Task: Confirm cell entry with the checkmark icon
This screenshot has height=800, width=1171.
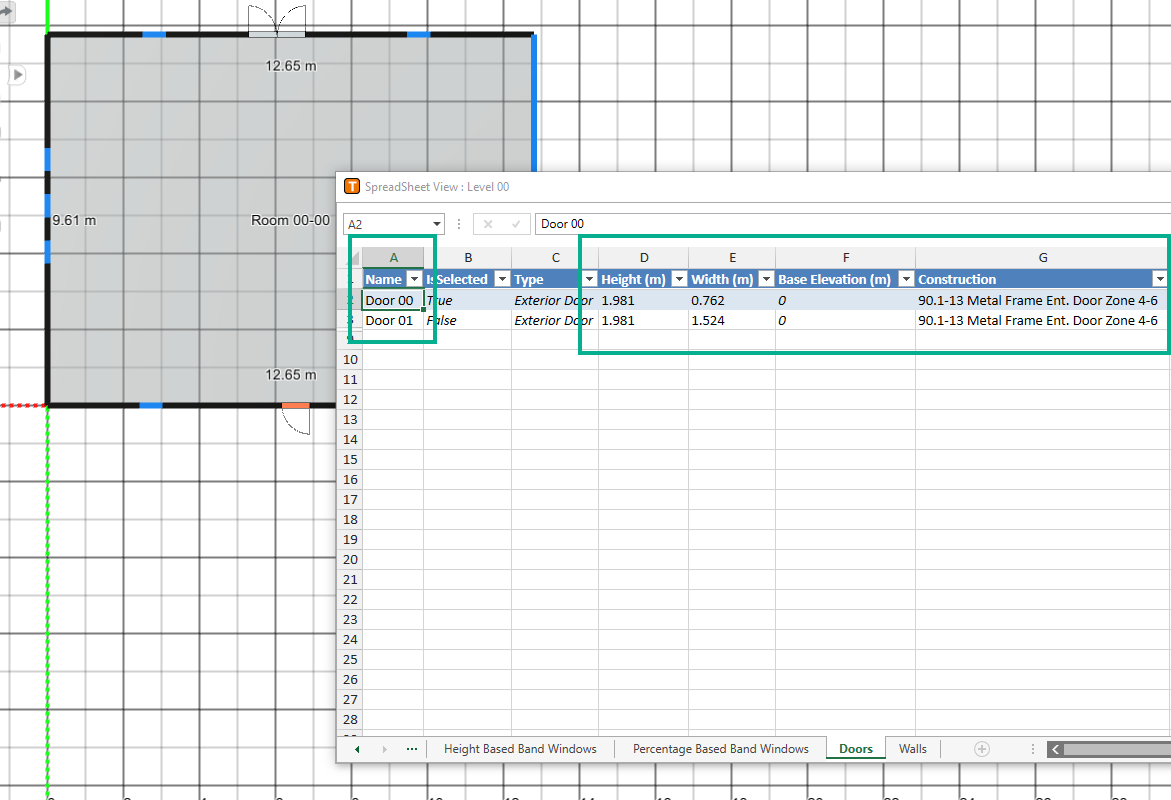Action: 516,223
